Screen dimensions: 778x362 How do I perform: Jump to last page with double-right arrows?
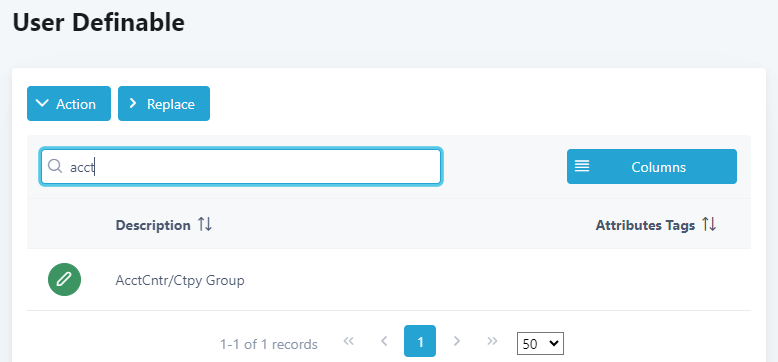492,341
